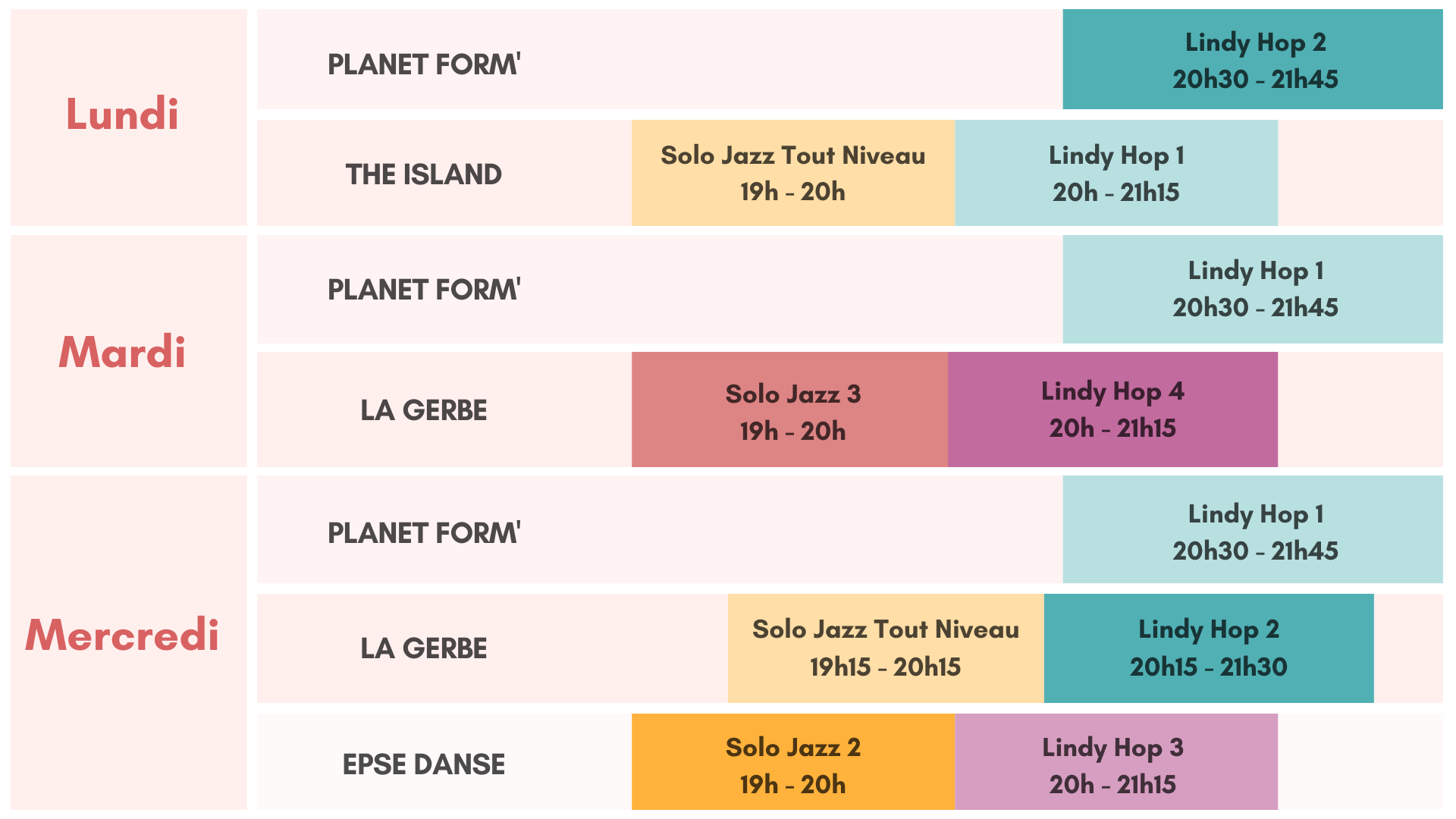Click EPSE DANSE venue label
Viewport: 1456px width, 819px height.
pos(424,764)
